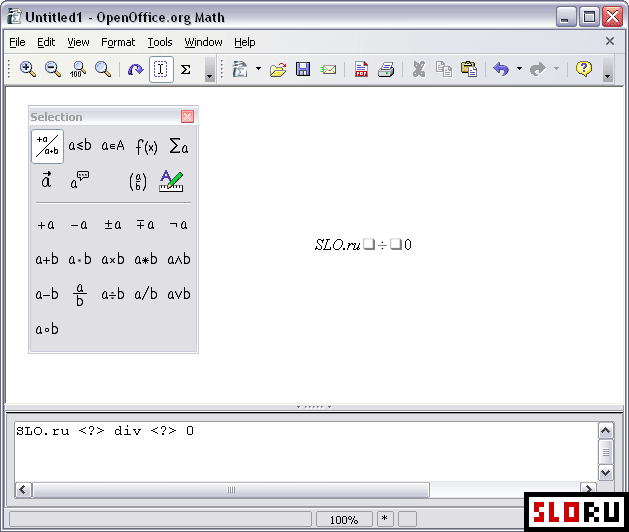This screenshot has height=532, width=629.
Task: Select the Functions f(x) category
Action: click(x=146, y=146)
